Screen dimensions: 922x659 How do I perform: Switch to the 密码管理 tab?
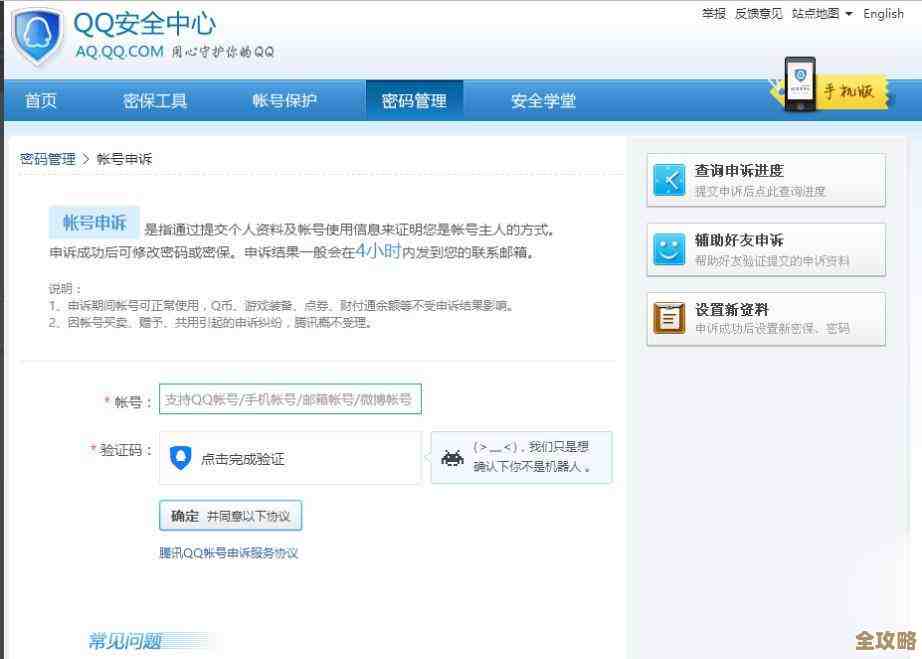pyautogui.click(x=415, y=100)
